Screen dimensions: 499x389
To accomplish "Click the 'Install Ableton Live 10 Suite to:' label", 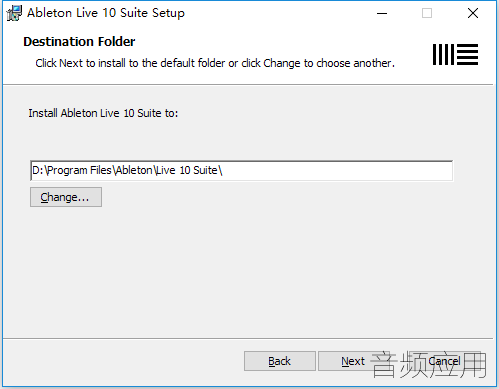I will tap(103, 113).
